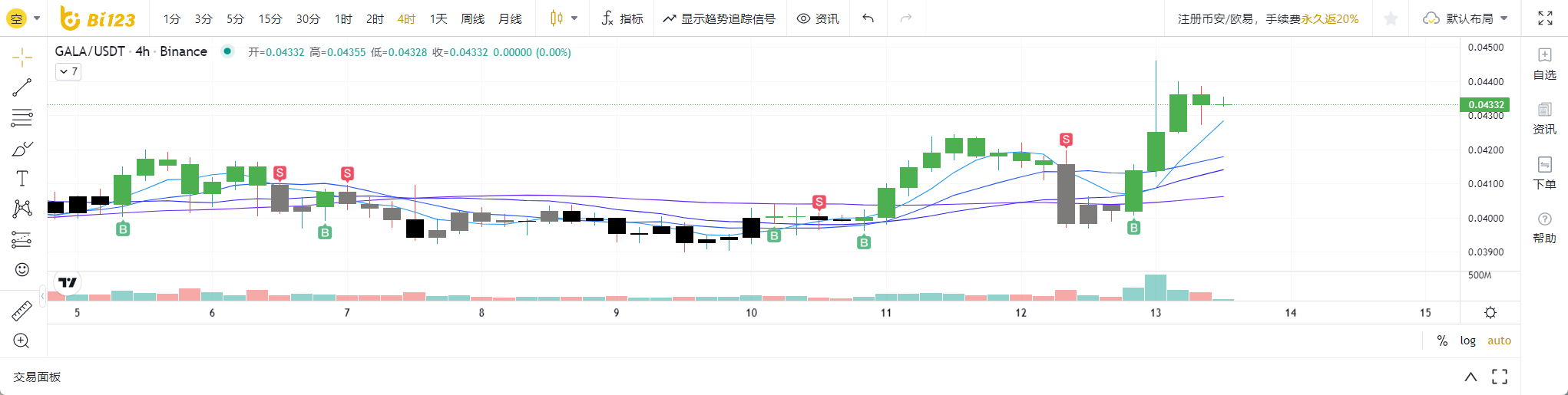Switch to 1天 timeframe
The width and height of the screenshot is (1568, 395).
coord(438,18)
